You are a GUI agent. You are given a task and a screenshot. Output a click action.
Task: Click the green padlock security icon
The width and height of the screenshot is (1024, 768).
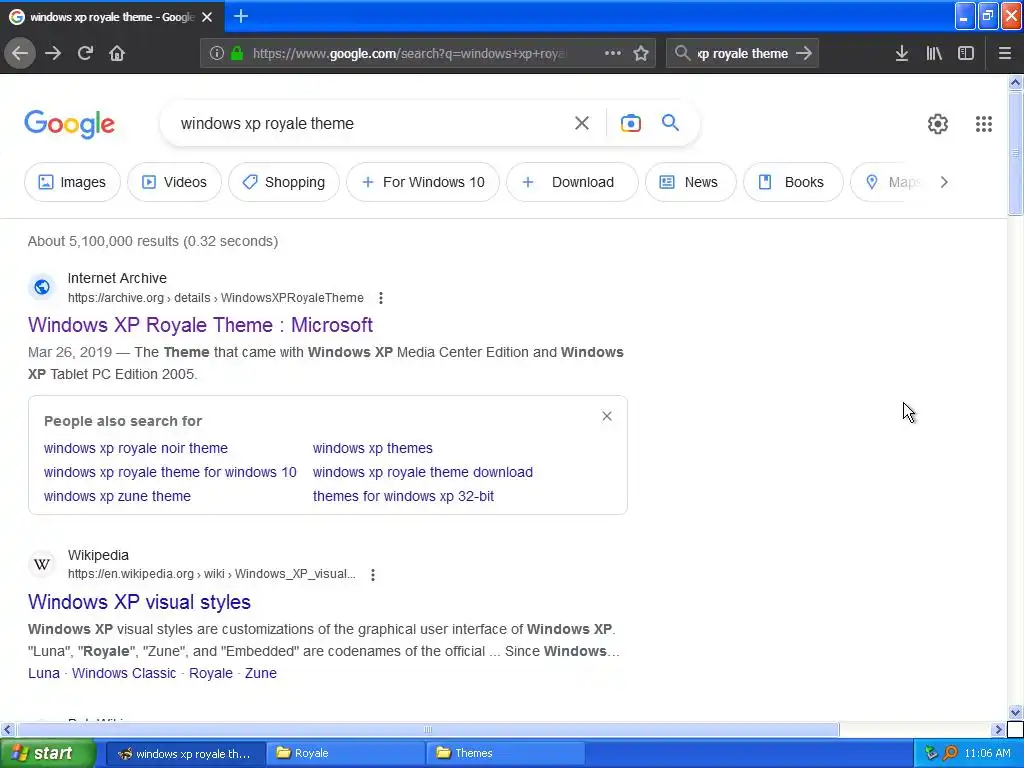[x=236, y=54]
